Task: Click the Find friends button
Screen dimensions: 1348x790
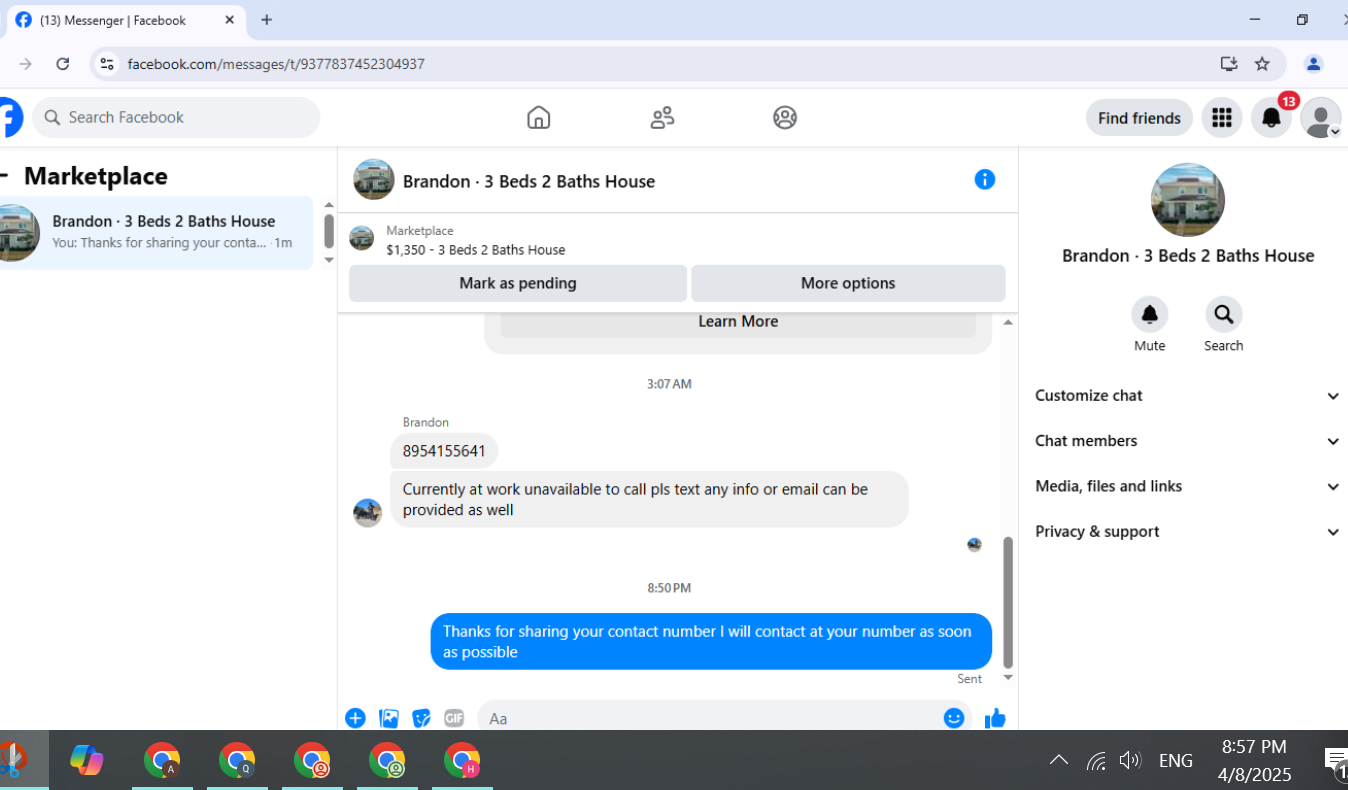Action: click(1139, 118)
